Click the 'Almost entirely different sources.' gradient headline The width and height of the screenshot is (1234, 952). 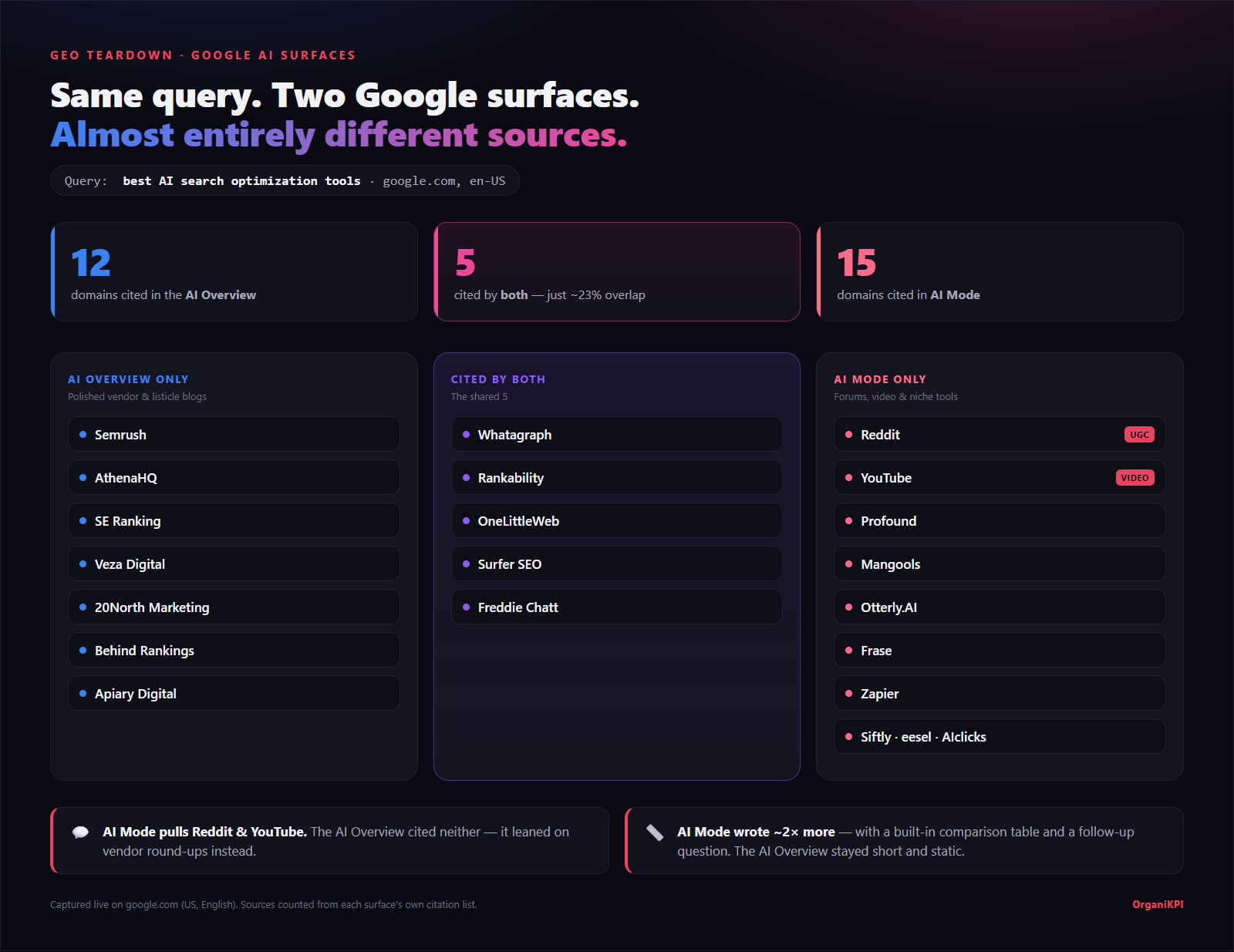(339, 136)
